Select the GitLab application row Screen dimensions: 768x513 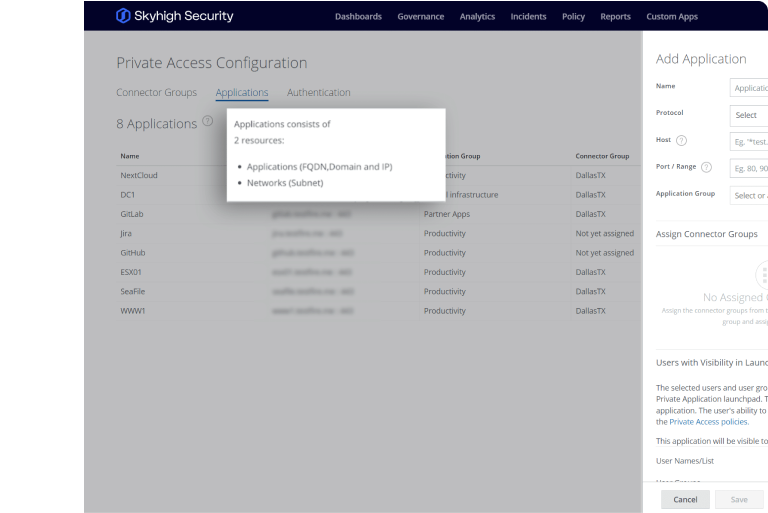point(378,214)
